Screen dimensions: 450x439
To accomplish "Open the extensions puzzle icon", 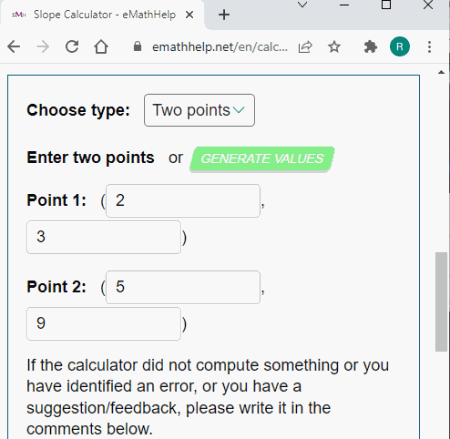I will pos(370,47).
